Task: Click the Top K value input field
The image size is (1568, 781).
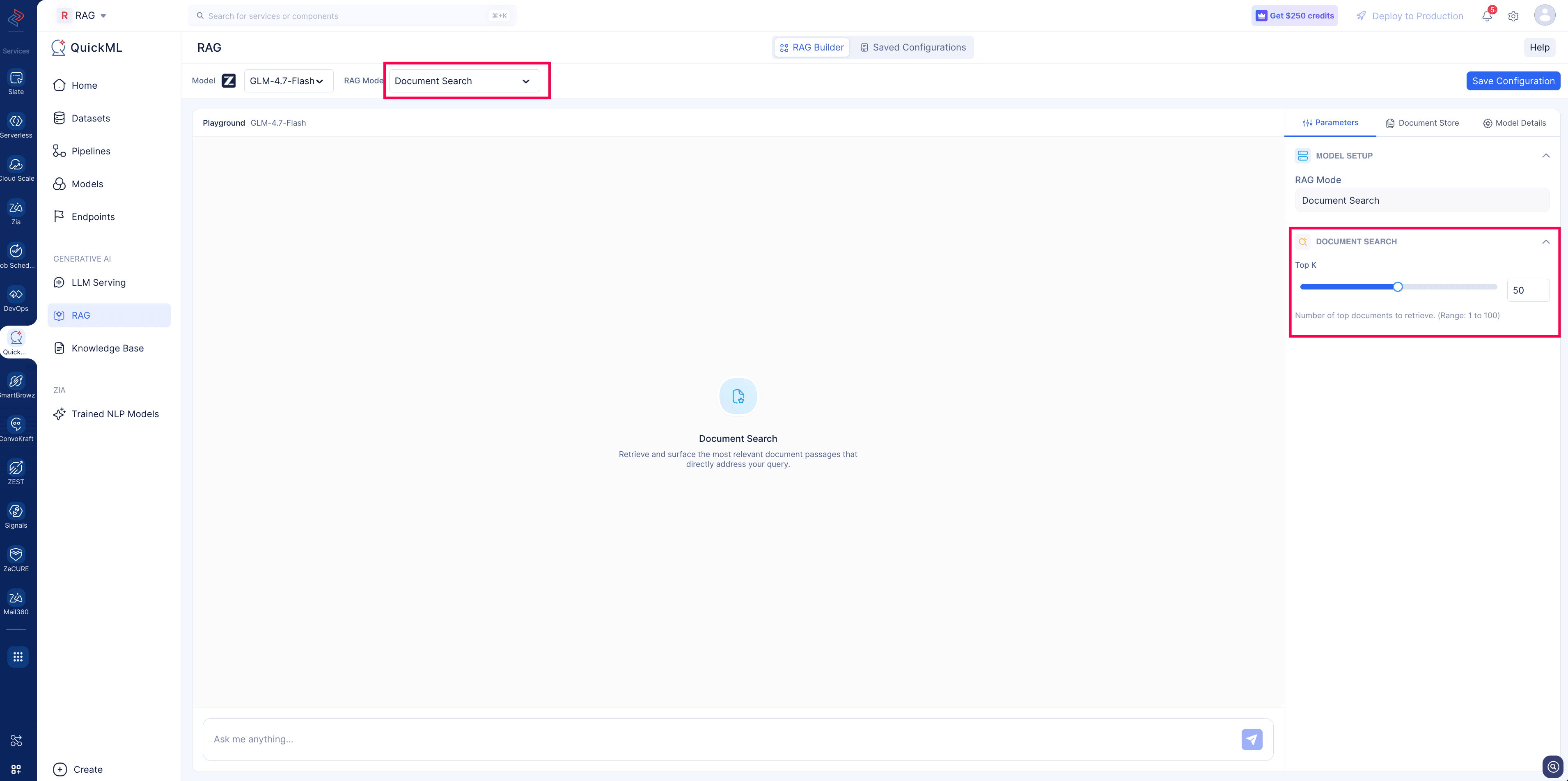Action: [x=1528, y=290]
